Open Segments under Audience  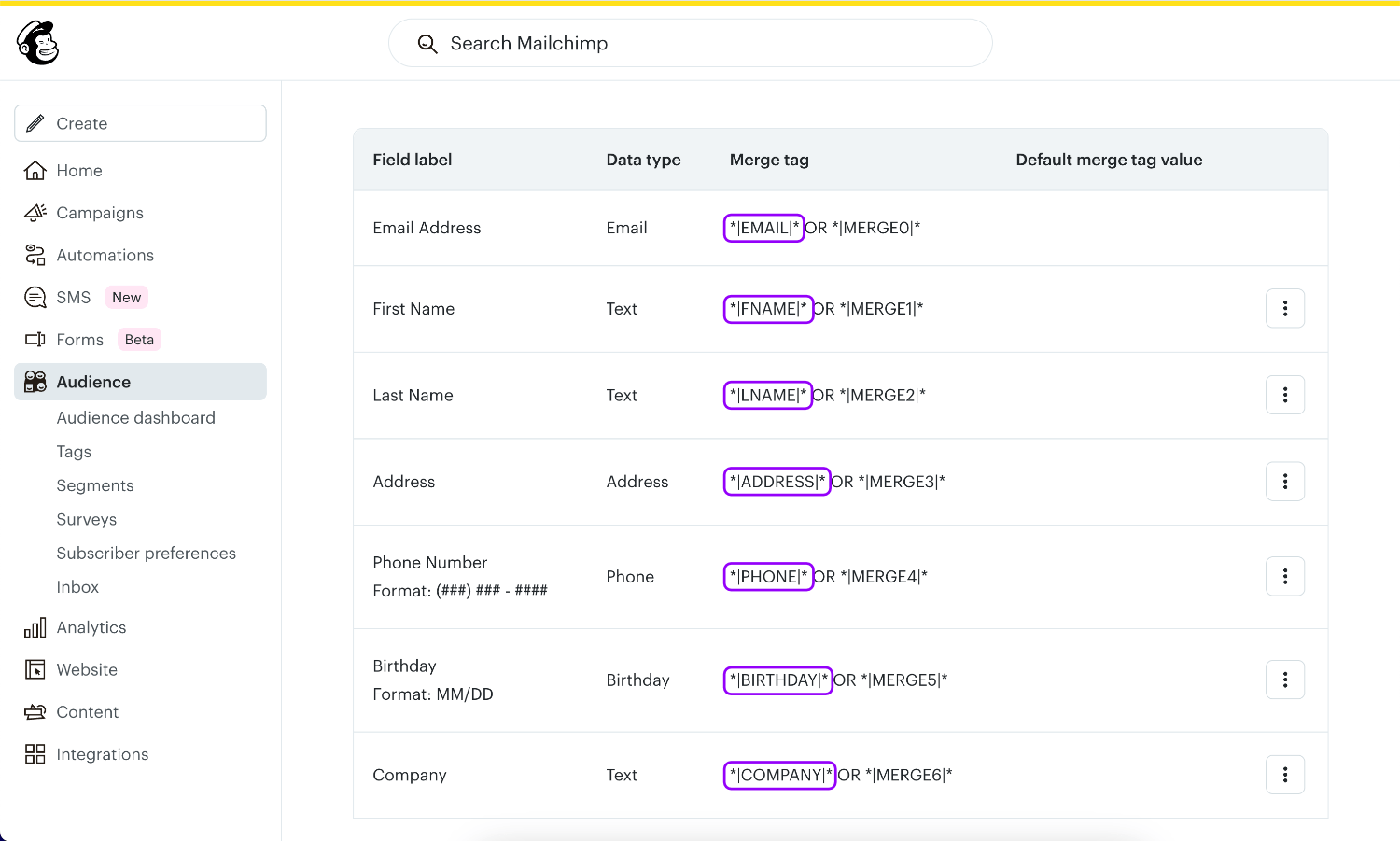pos(95,485)
